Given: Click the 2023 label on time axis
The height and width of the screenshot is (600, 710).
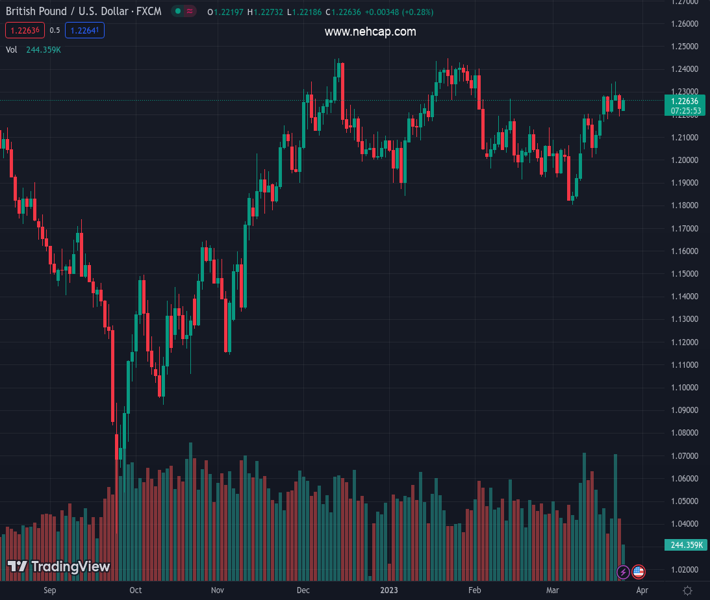Looking at the screenshot, I should [x=390, y=591].
